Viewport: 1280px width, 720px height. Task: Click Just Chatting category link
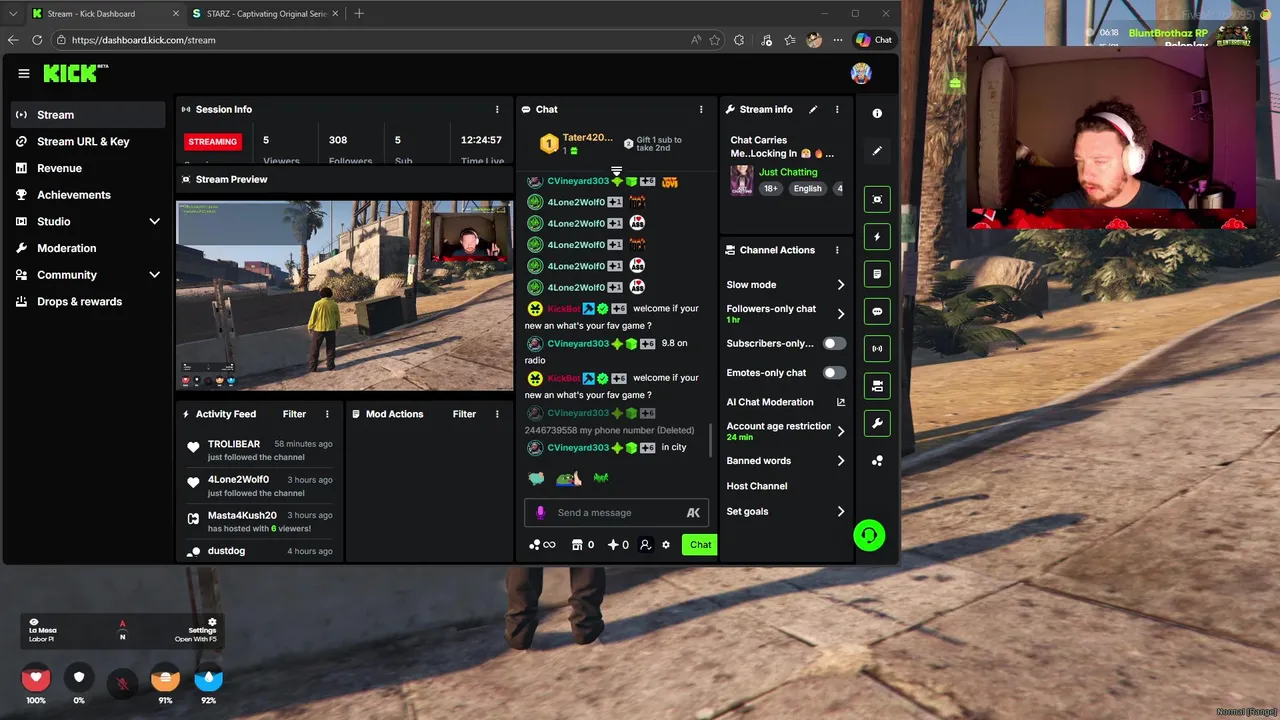pos(788,172)
